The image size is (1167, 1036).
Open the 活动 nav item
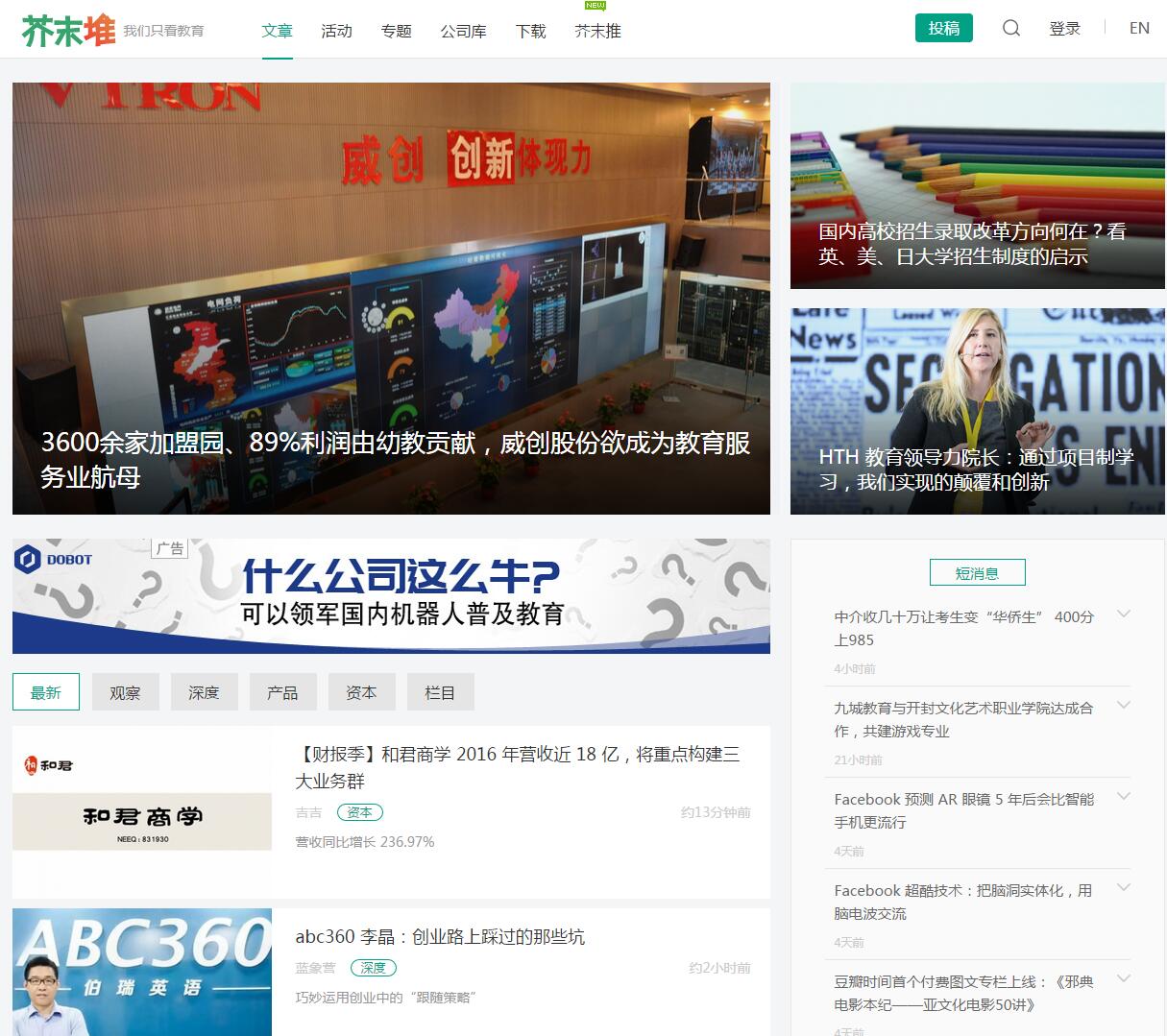(x=337, y=31)
